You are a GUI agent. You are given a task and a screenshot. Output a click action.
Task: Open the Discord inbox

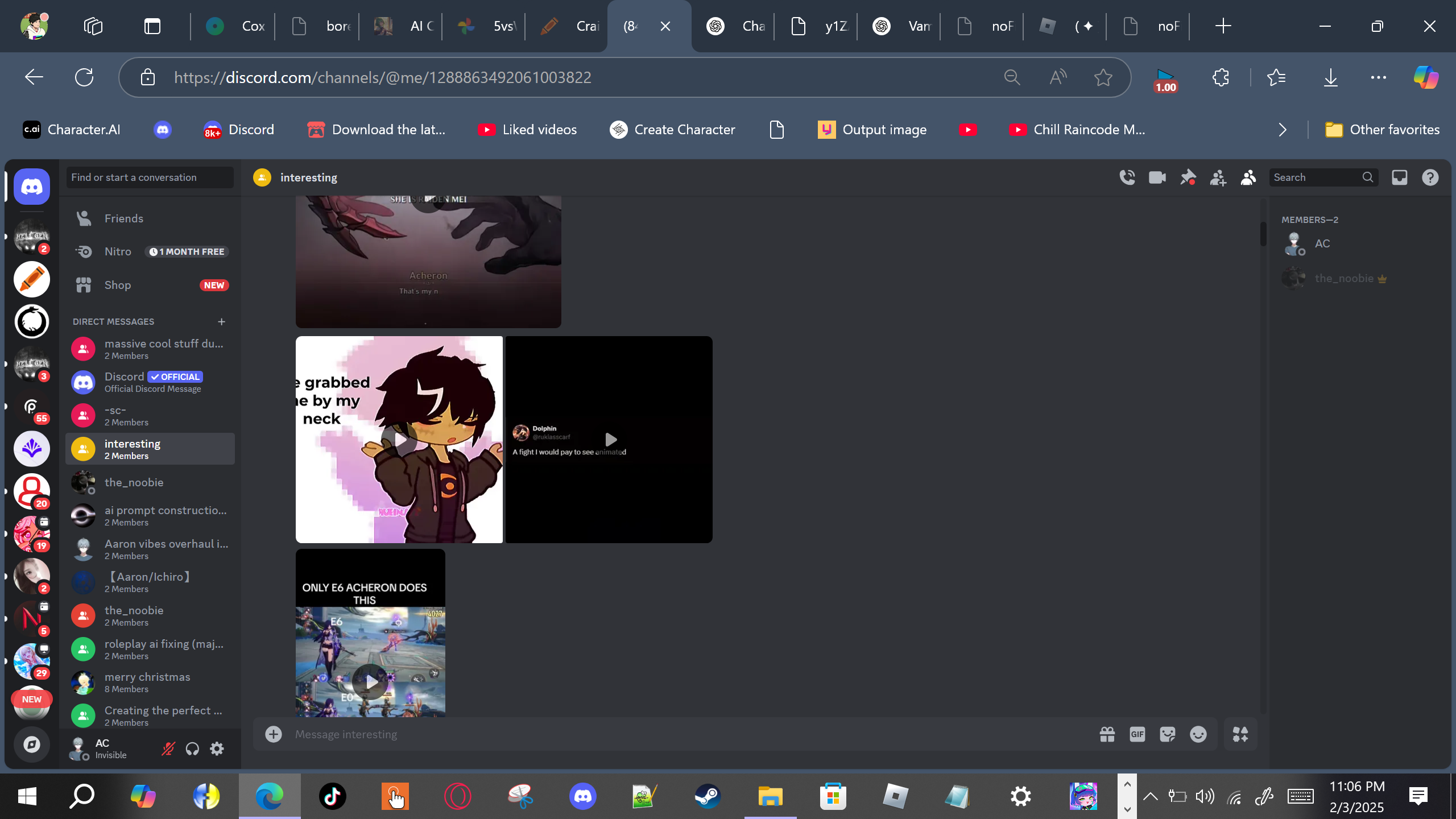coord(1400,177)
